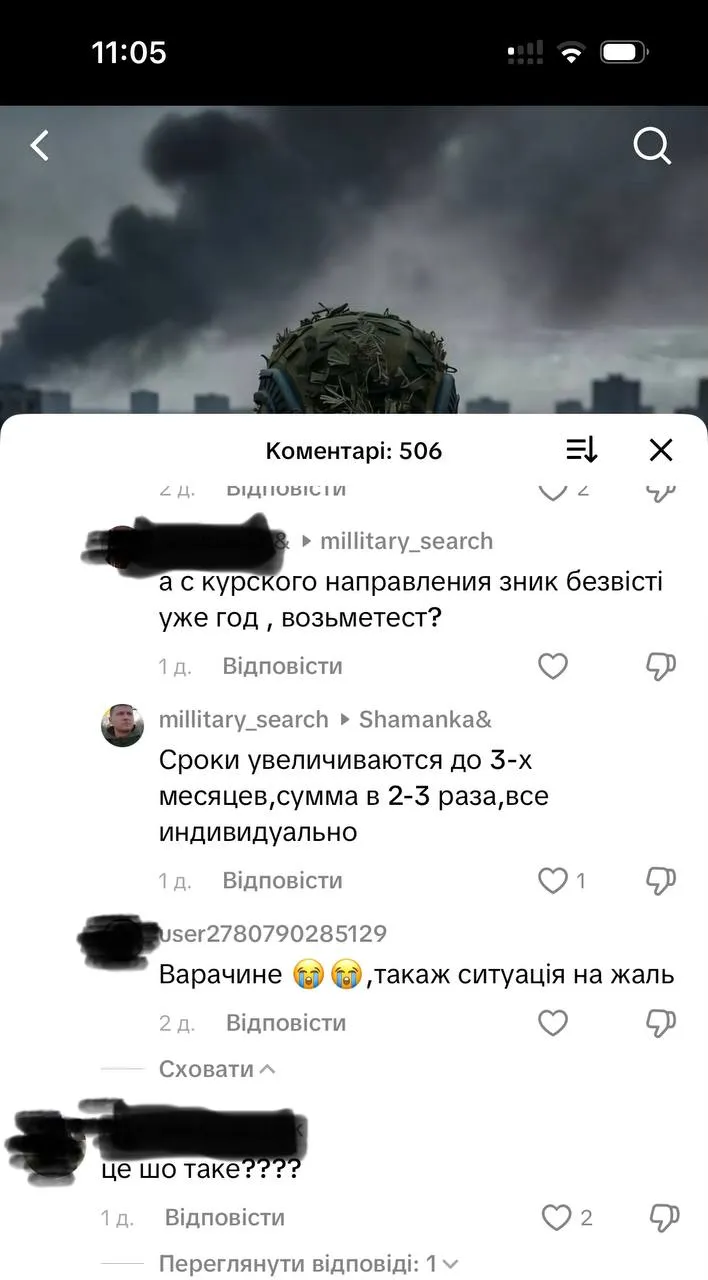Like the Kursk direction comment
This screenshot has height=1280, width=708.
coord(553,666)
